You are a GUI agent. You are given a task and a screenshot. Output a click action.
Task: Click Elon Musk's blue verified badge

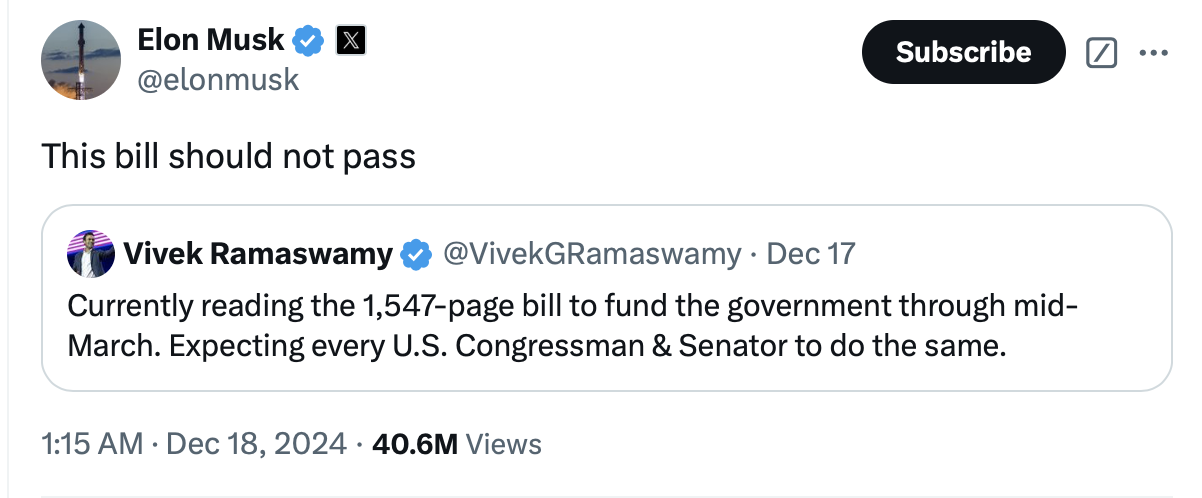pos(309,41)
